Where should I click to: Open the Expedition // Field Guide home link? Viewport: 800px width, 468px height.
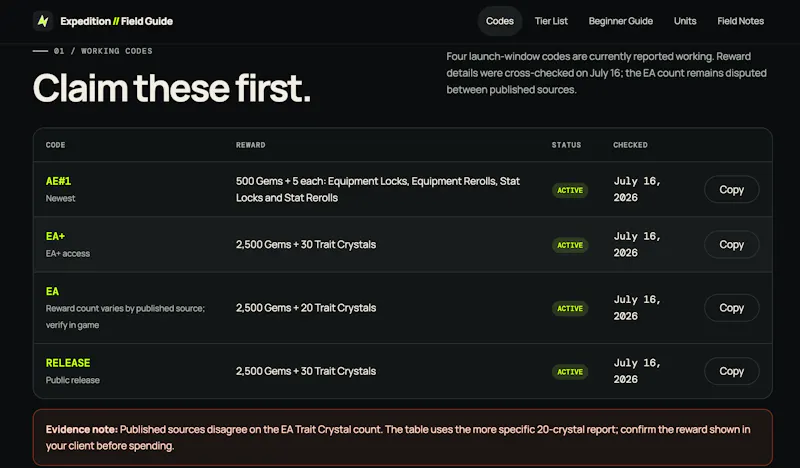pyautogui.click(x=103, y=21)
